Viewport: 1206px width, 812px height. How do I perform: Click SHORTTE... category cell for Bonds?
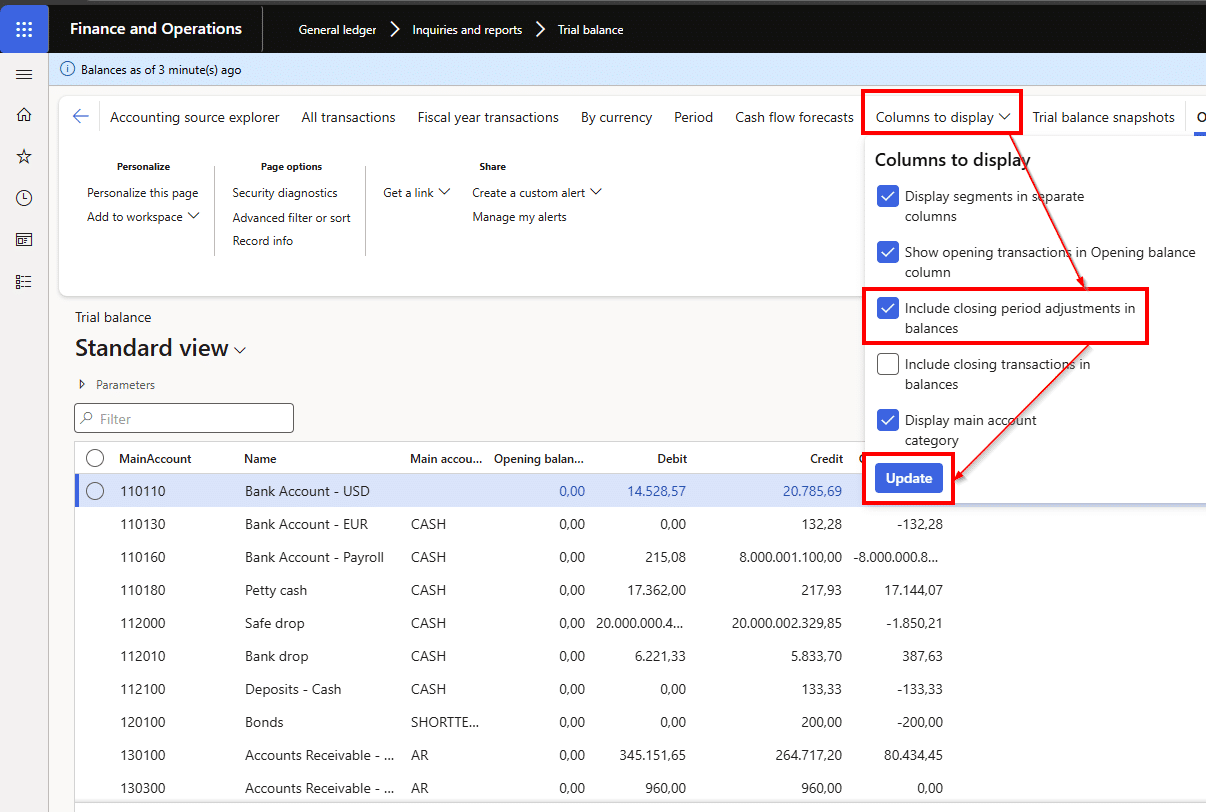click(x=445, y=722)
